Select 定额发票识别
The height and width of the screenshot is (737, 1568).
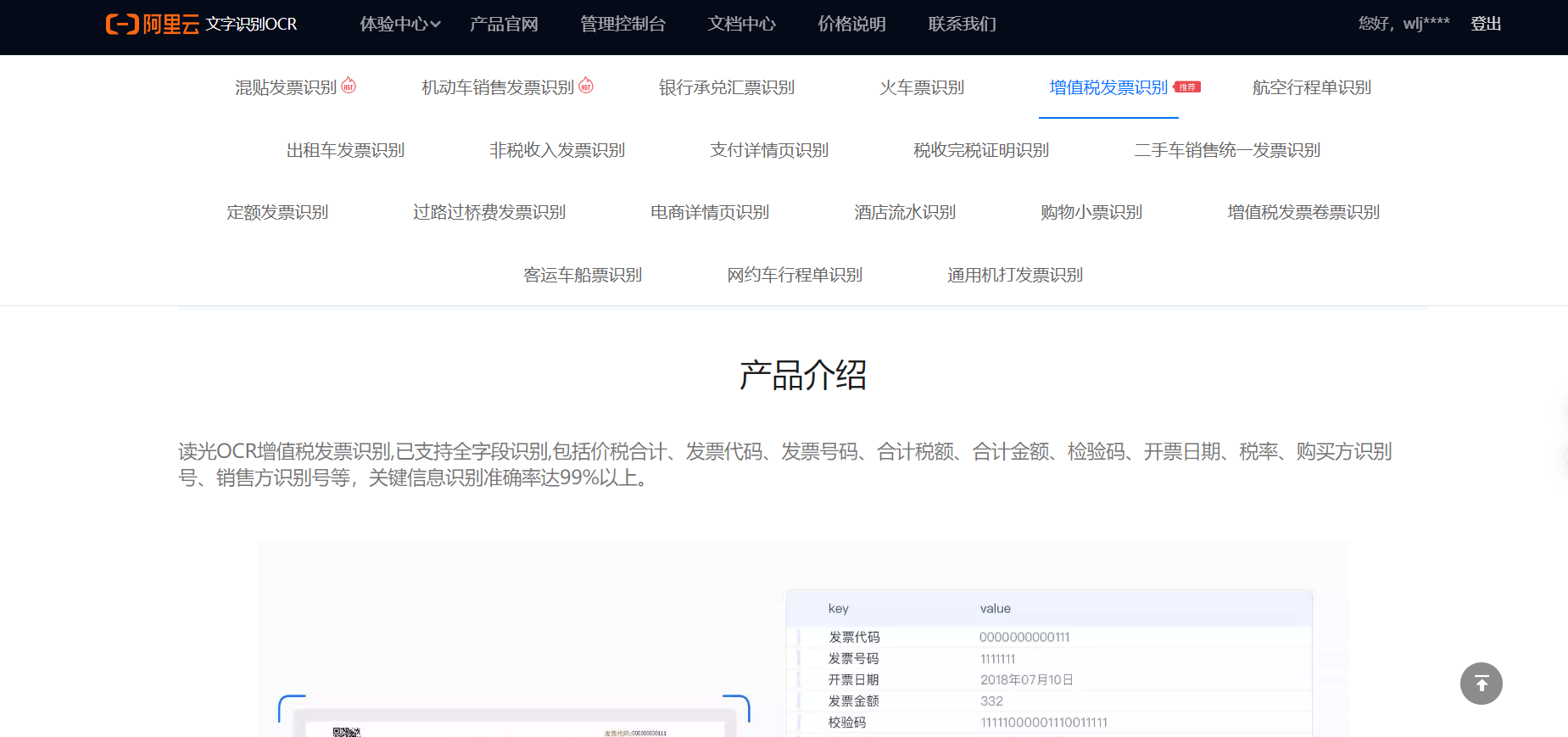(x=277, y=212)
